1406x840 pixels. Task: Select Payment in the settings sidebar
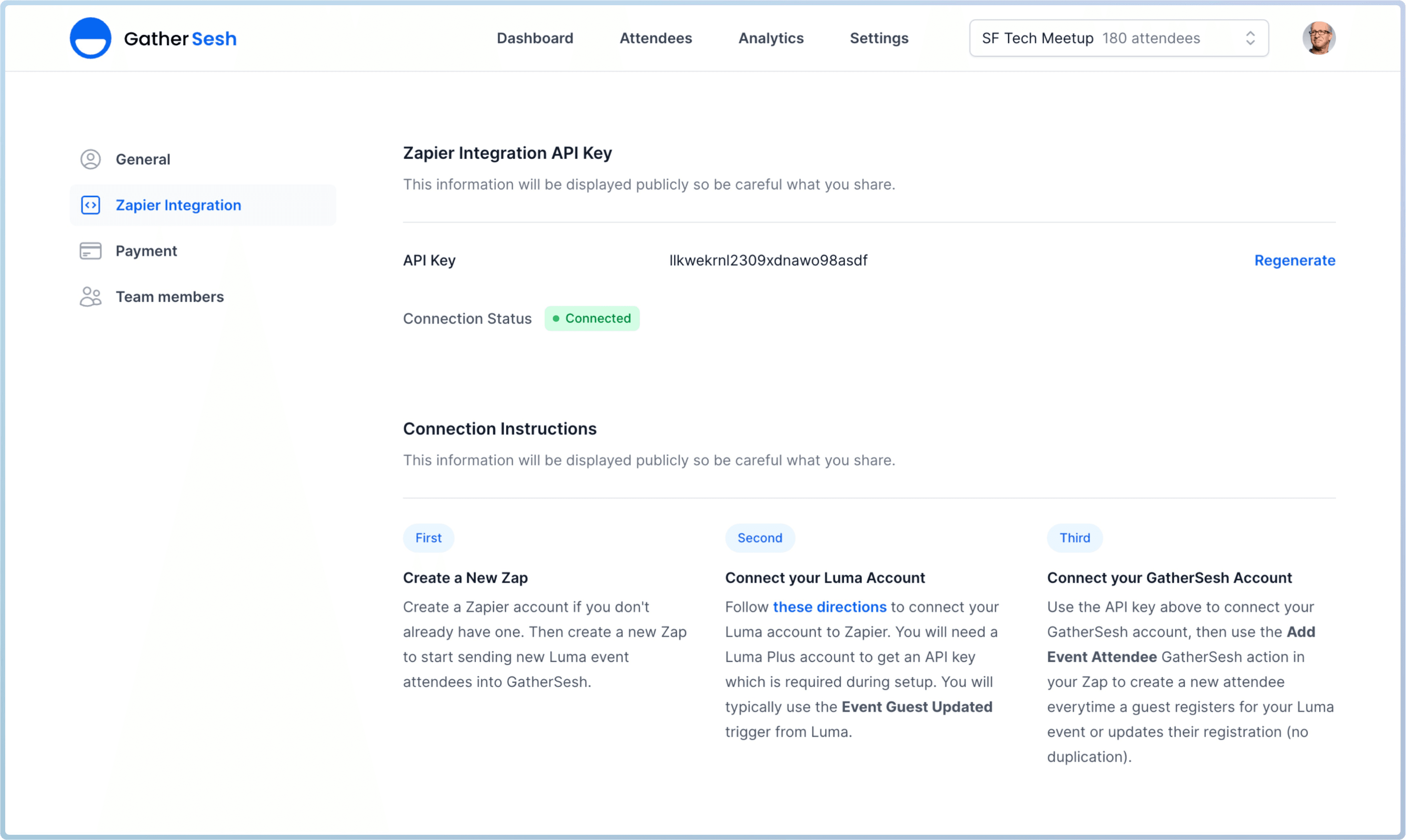coord(203,251)
